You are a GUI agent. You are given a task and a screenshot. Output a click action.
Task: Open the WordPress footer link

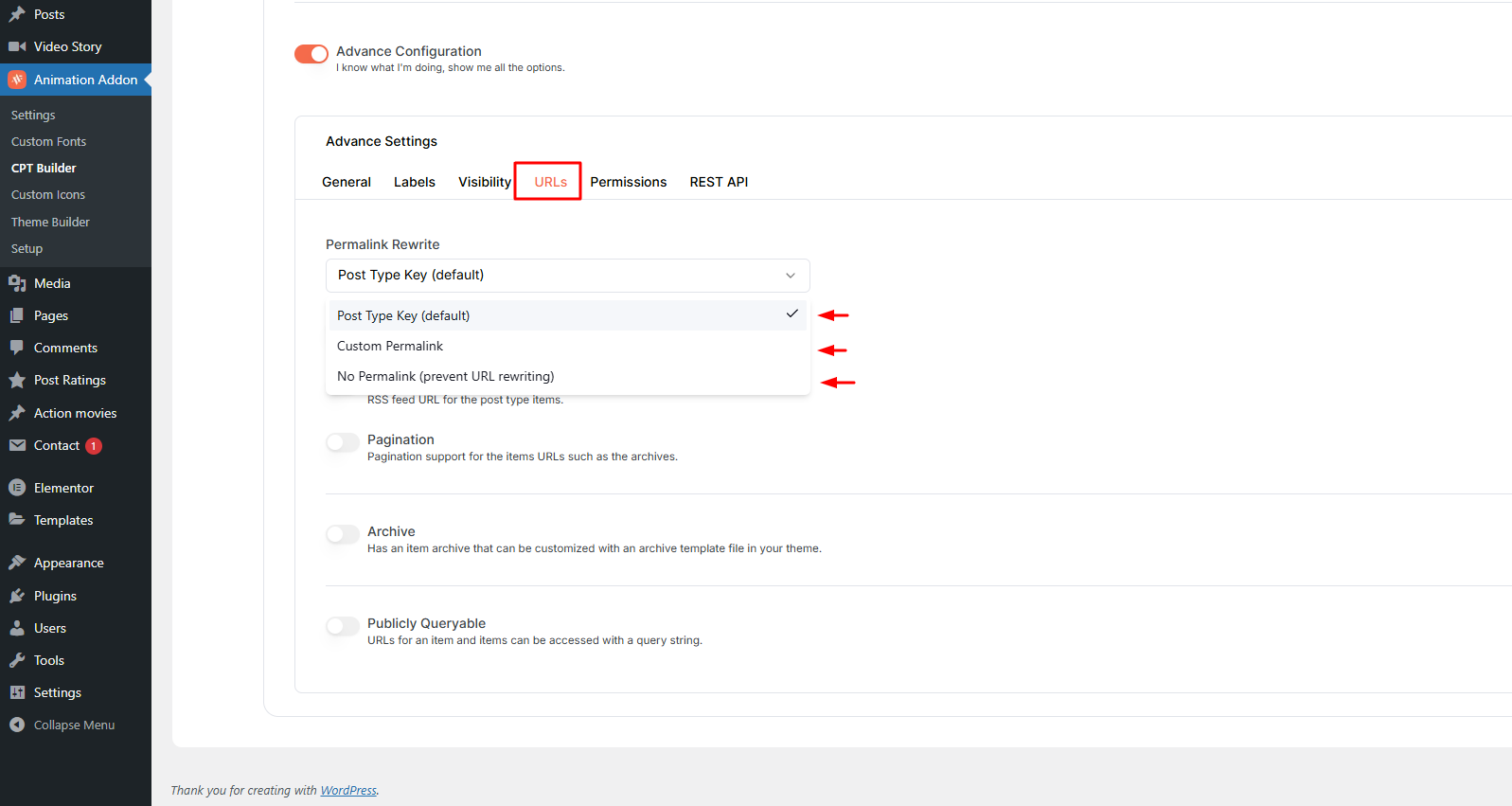coord(348,790)
